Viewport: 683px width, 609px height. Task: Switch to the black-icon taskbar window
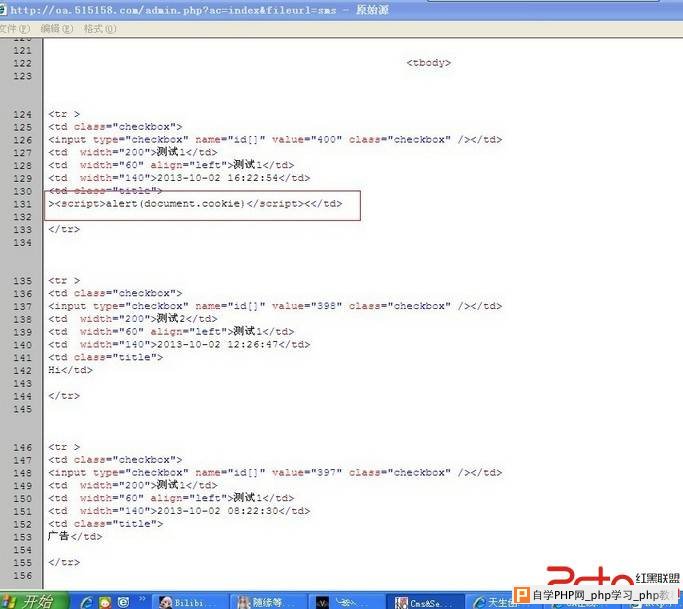coord(346,602)
